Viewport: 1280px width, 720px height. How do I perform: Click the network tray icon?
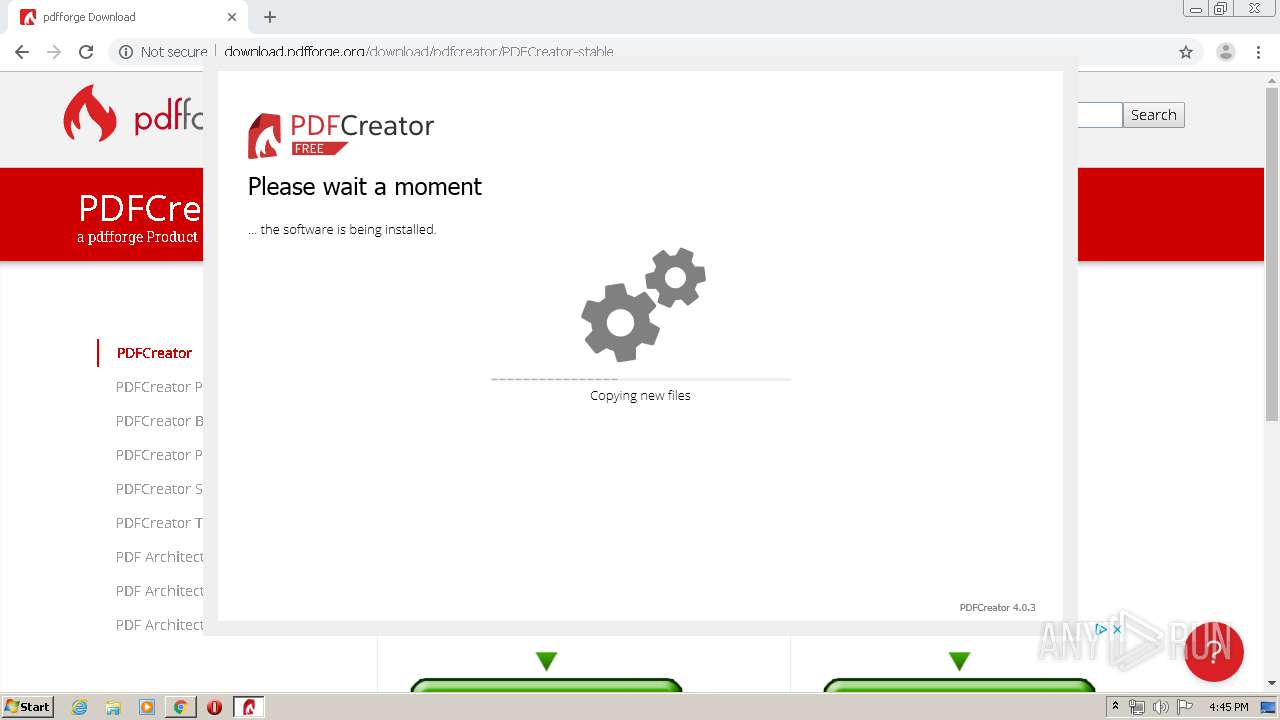(1137, 707)
